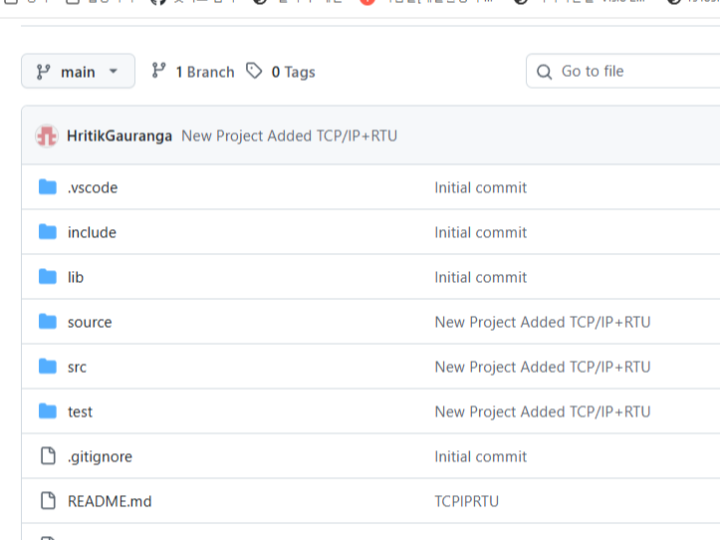Open the TCPIPRTU commit message
Viewport: 720px width, 540px height.
[466, 501]
